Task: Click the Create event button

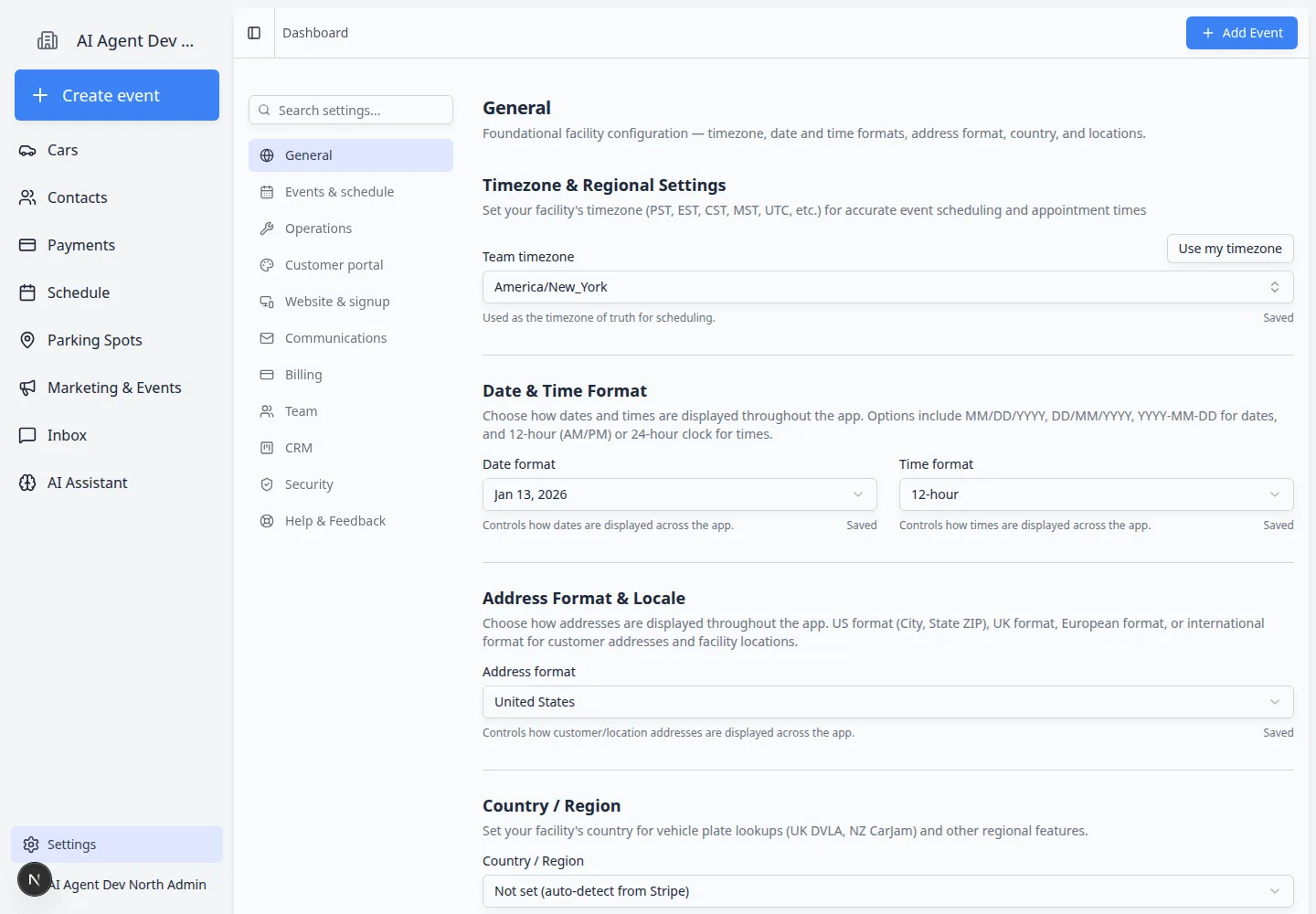Action: pos(117,95)
